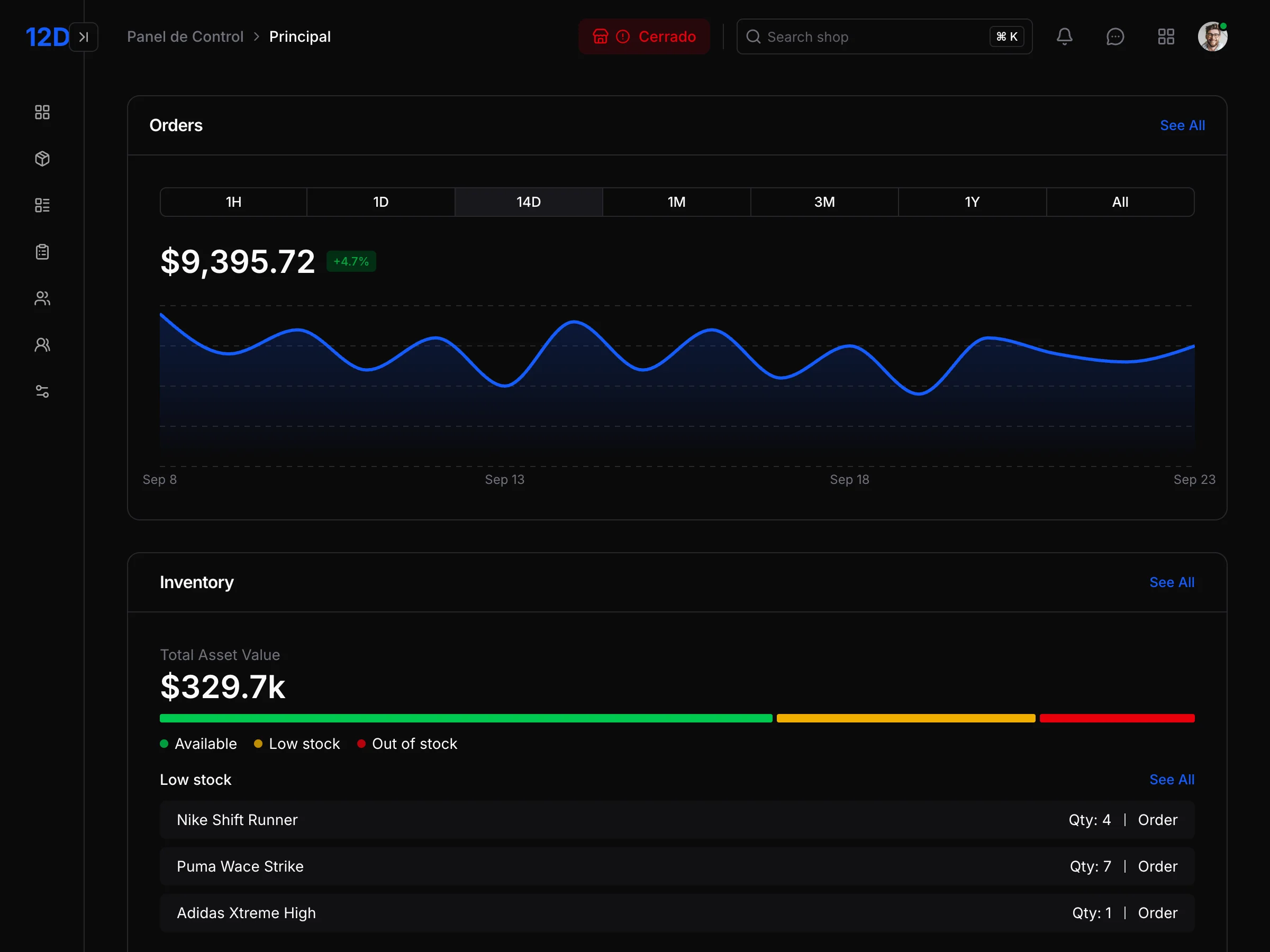Open the apps grid icon in header

point(1166,36)
